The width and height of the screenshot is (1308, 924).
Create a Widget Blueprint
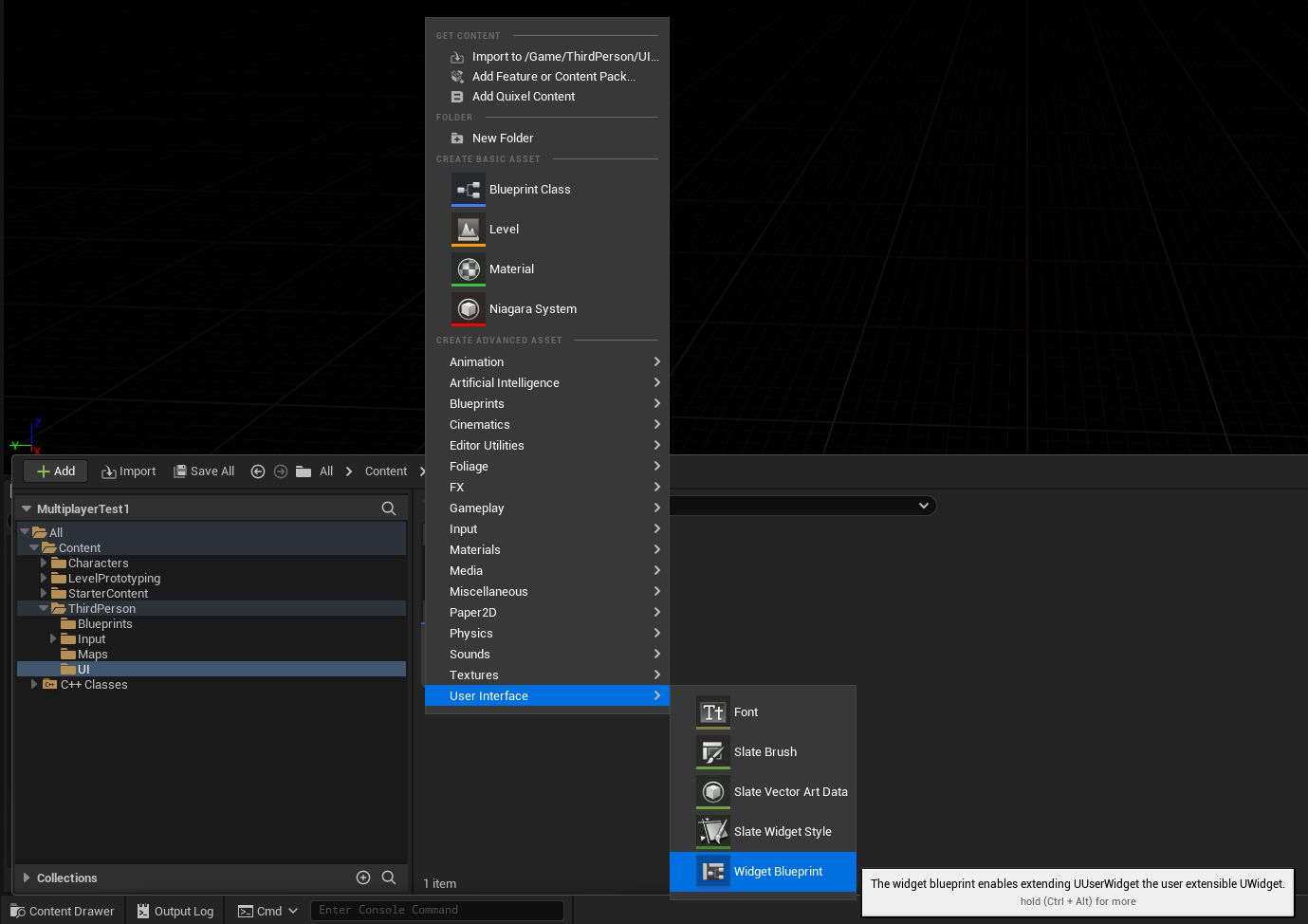point(778,871)
